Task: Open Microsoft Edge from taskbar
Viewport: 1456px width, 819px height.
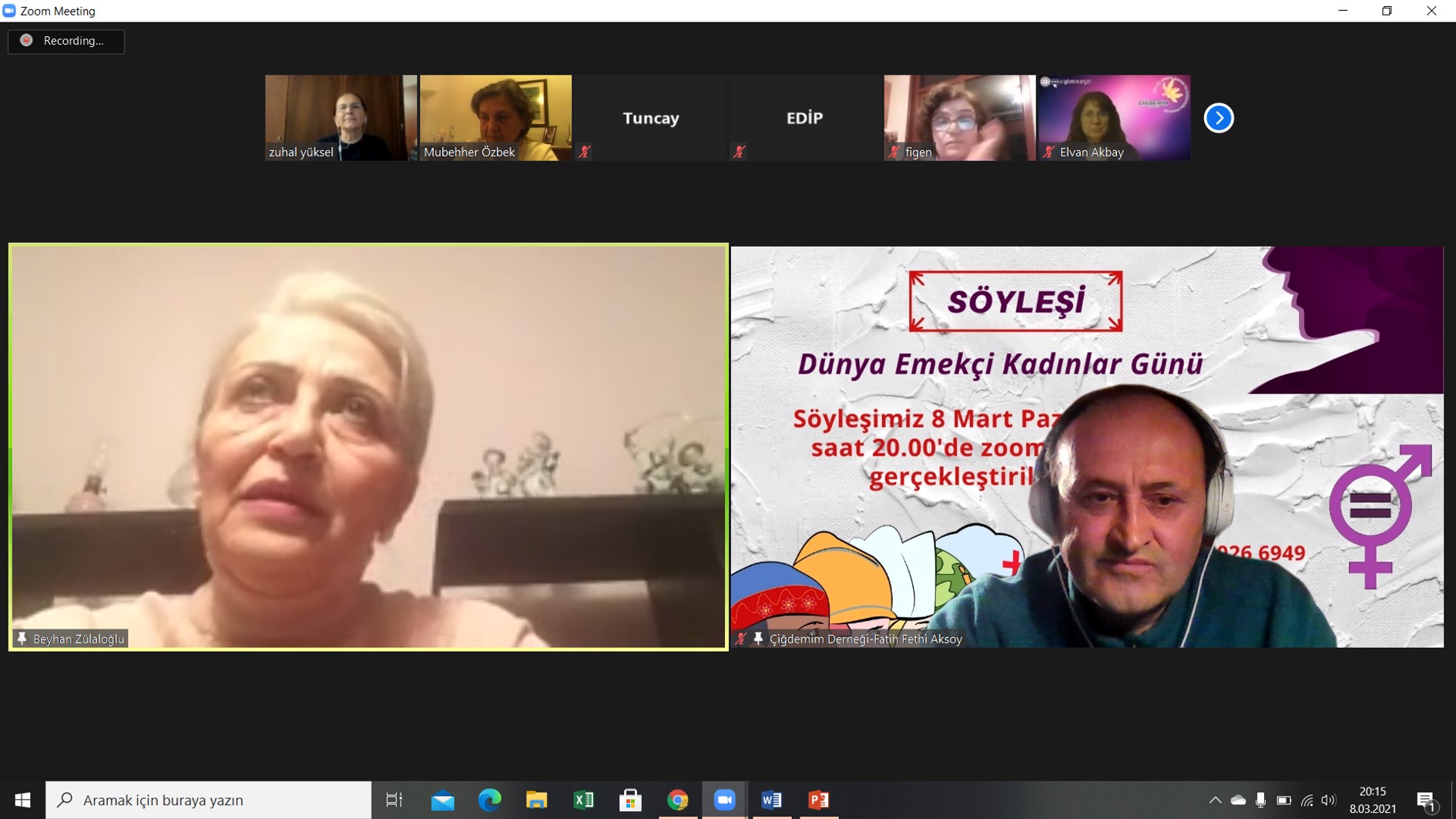Action: pyautogui.click(x=489, y=800)
